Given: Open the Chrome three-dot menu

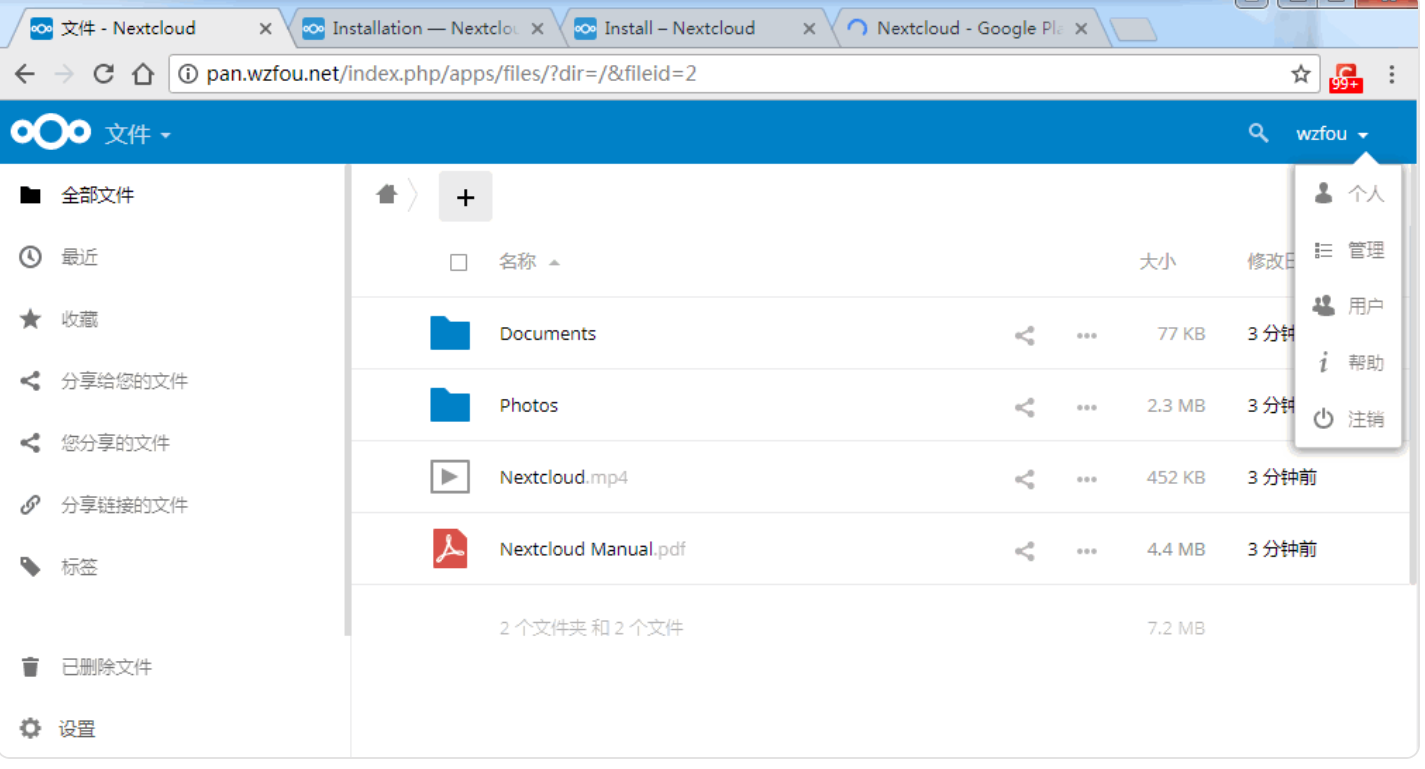Looking at the screenshot, I should point(1391,74).
